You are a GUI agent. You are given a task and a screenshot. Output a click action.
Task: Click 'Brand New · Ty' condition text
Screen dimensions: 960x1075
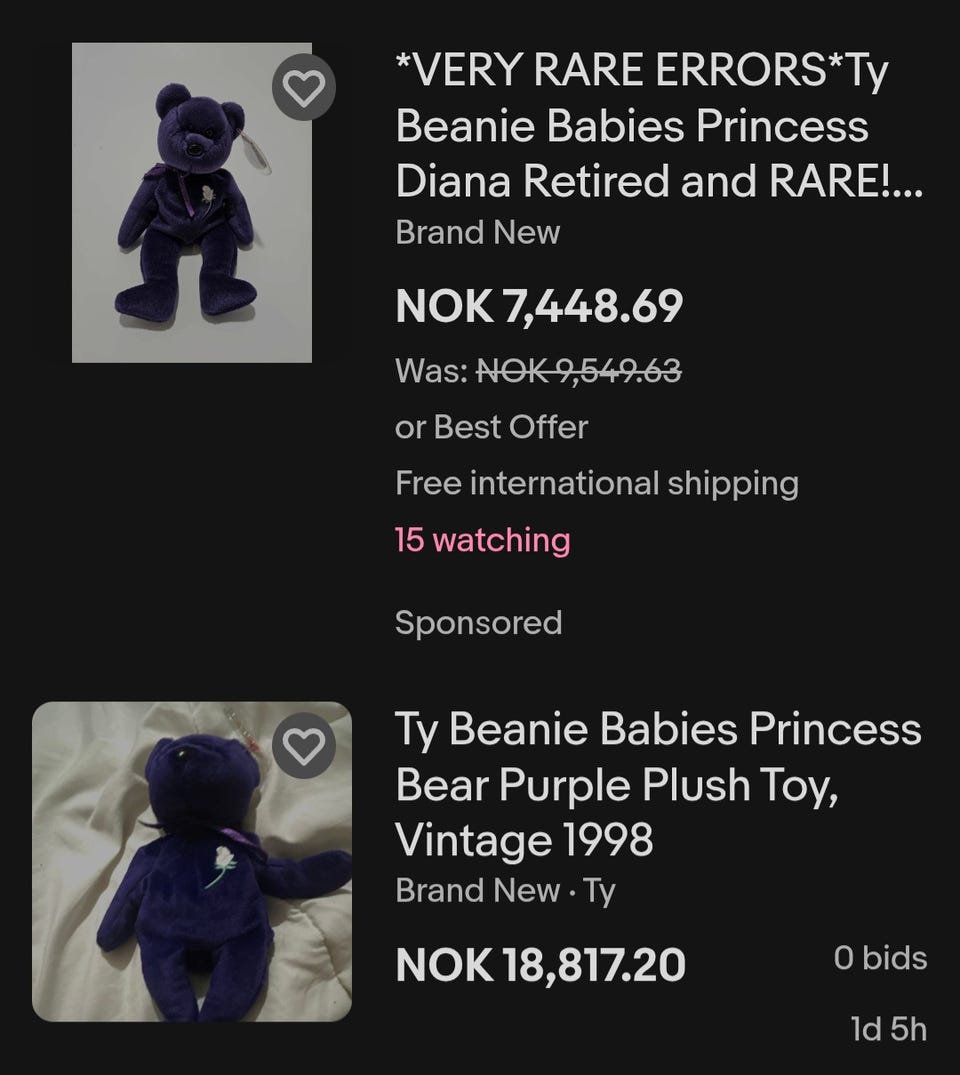click(x=505, y=891)
